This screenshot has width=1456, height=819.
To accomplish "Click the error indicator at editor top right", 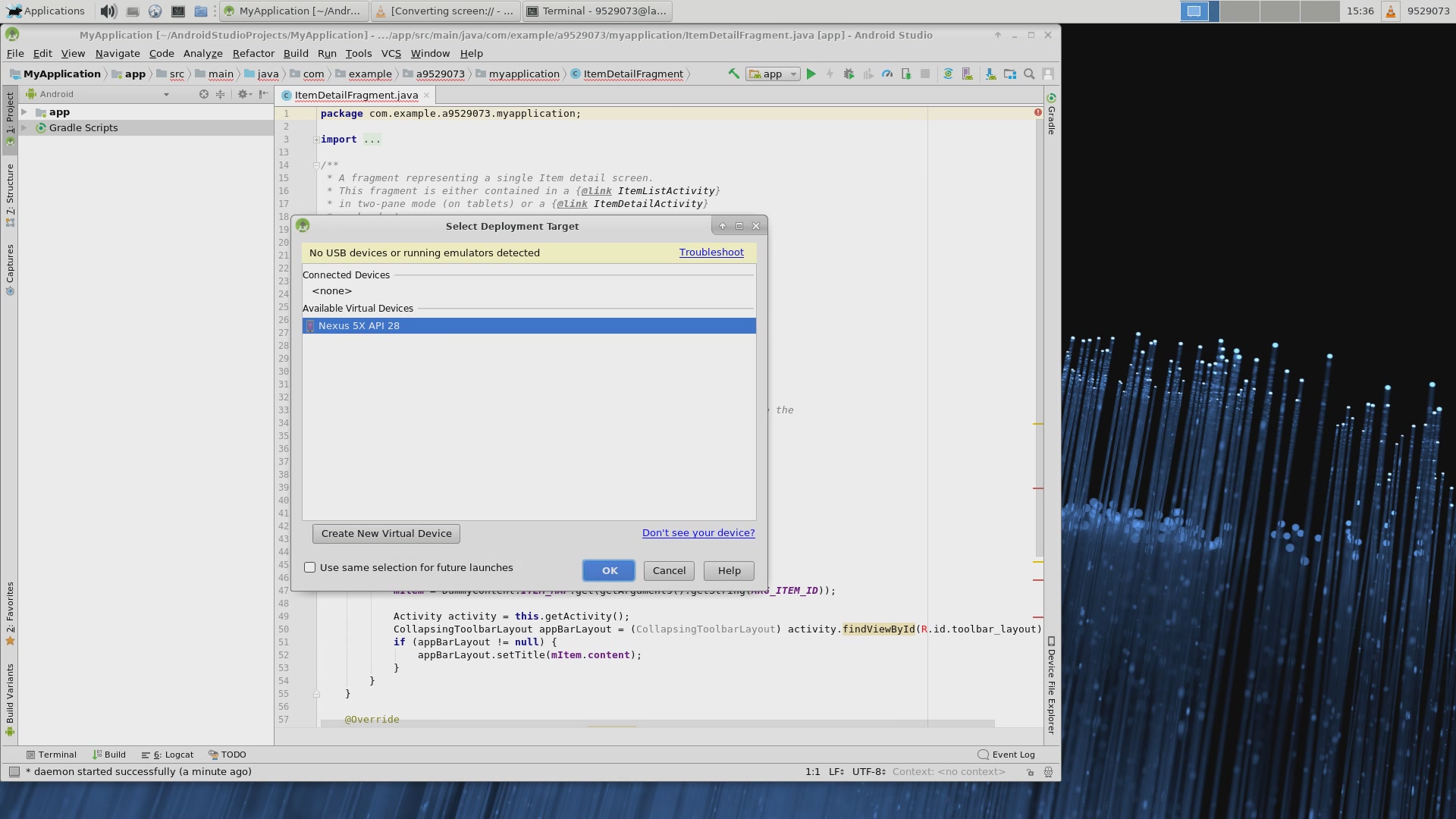I will click(1038, 112).
